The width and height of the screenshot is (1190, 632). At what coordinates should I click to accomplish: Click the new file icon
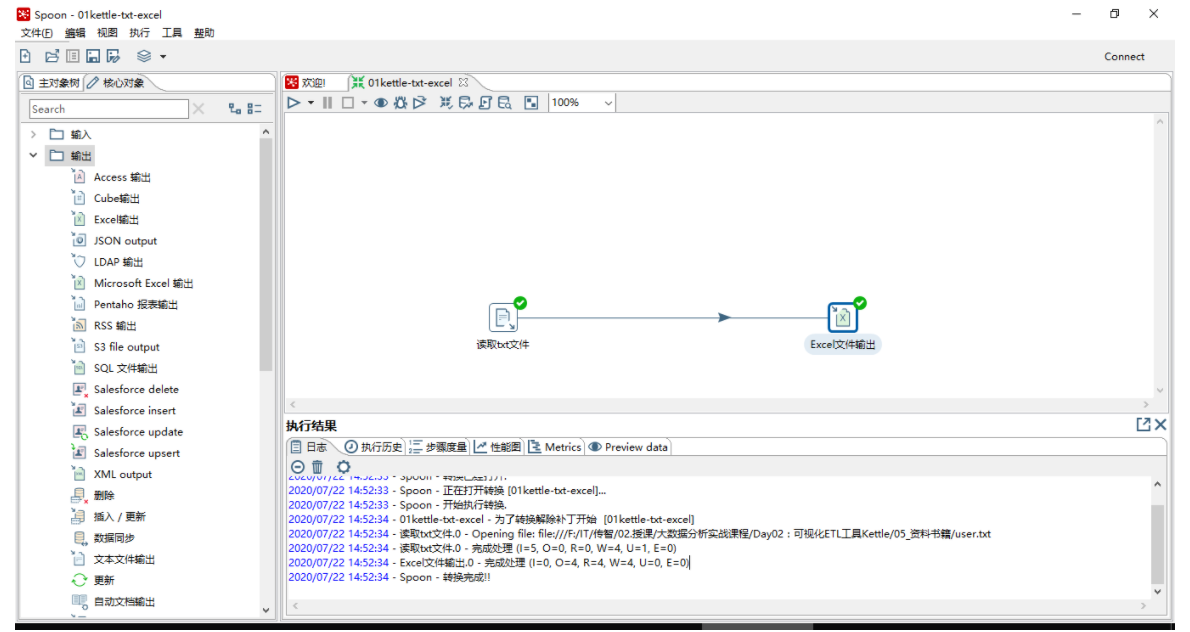click(x=26, y=56)
